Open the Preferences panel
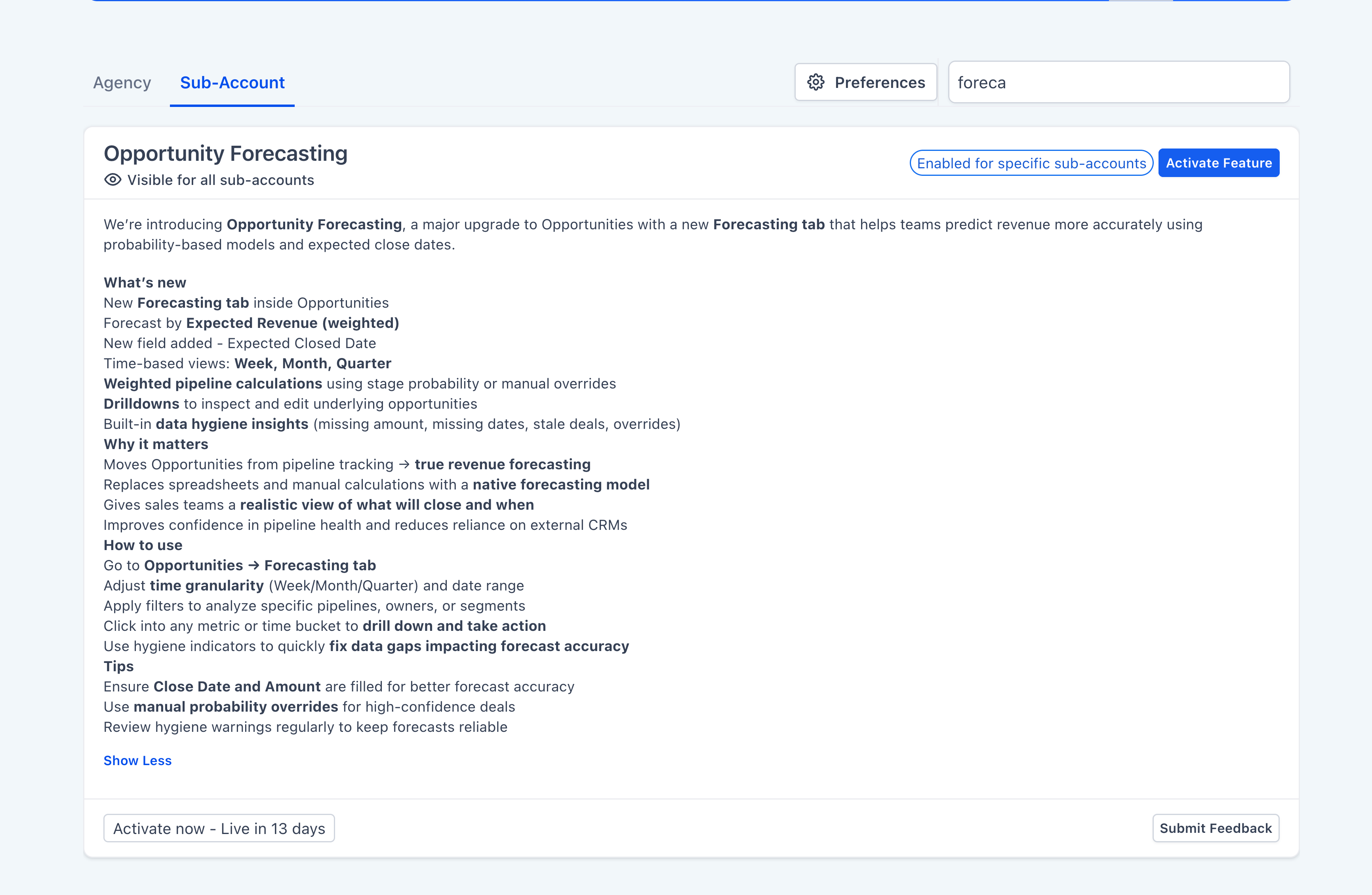This screenshot has width=1372, height=895. tap(865, 82)
